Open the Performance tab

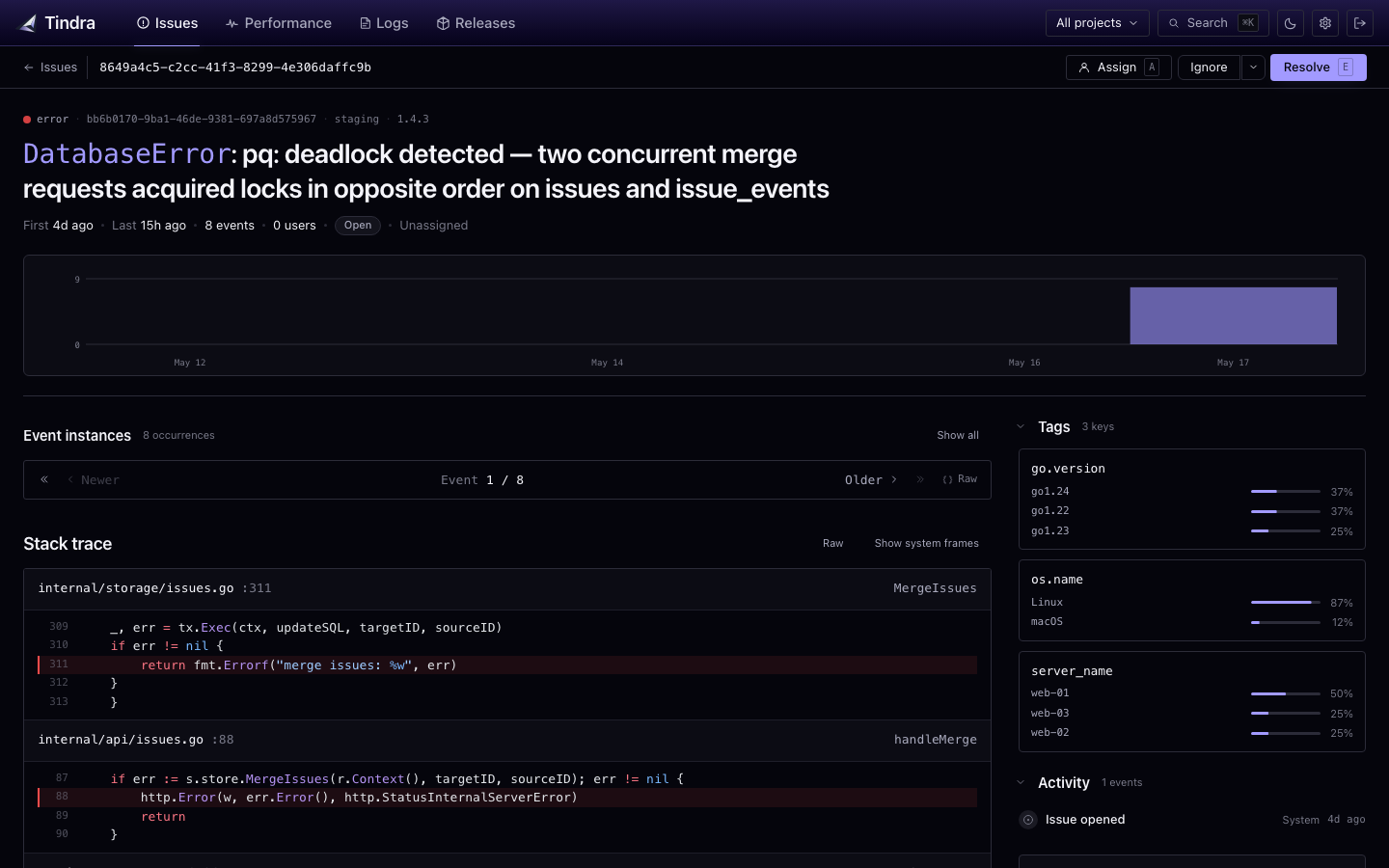click(x=279, y=23)
